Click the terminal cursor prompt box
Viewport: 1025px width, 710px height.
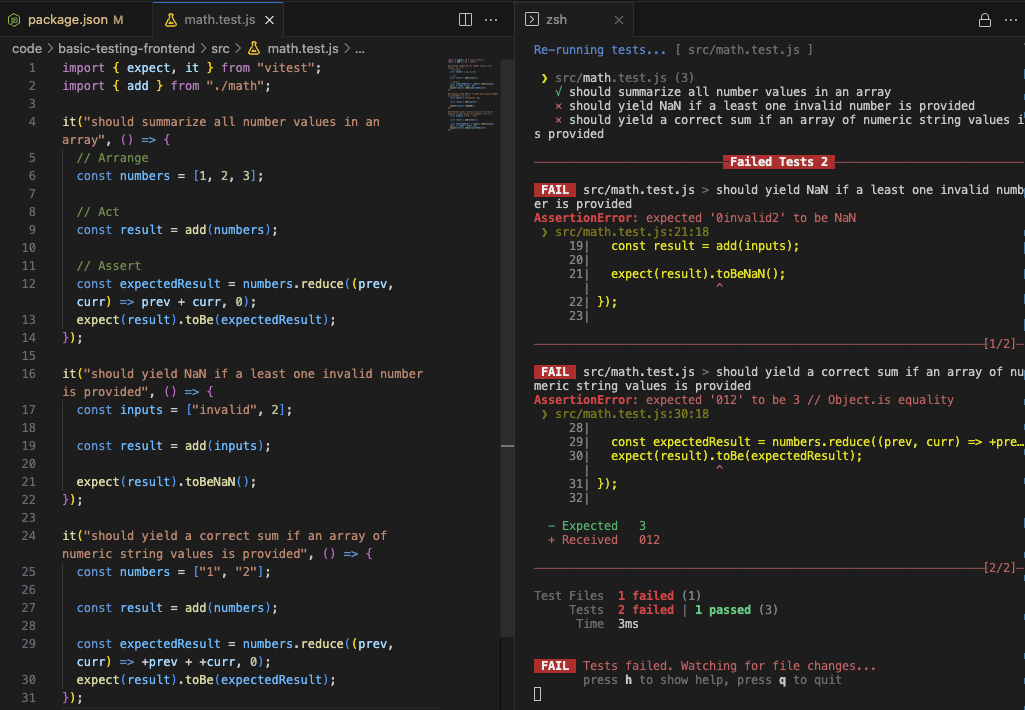tap(537, 694)
